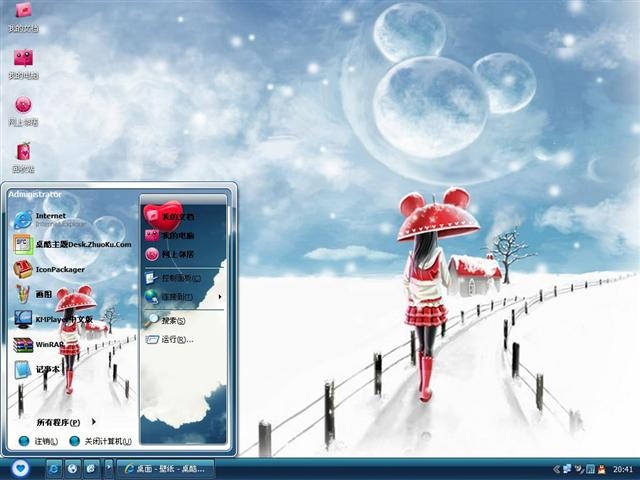Viewport: 640px width, 480px height.
Task: Expand 所有程序(P) all programs list
Action: [x=65, y=422]
